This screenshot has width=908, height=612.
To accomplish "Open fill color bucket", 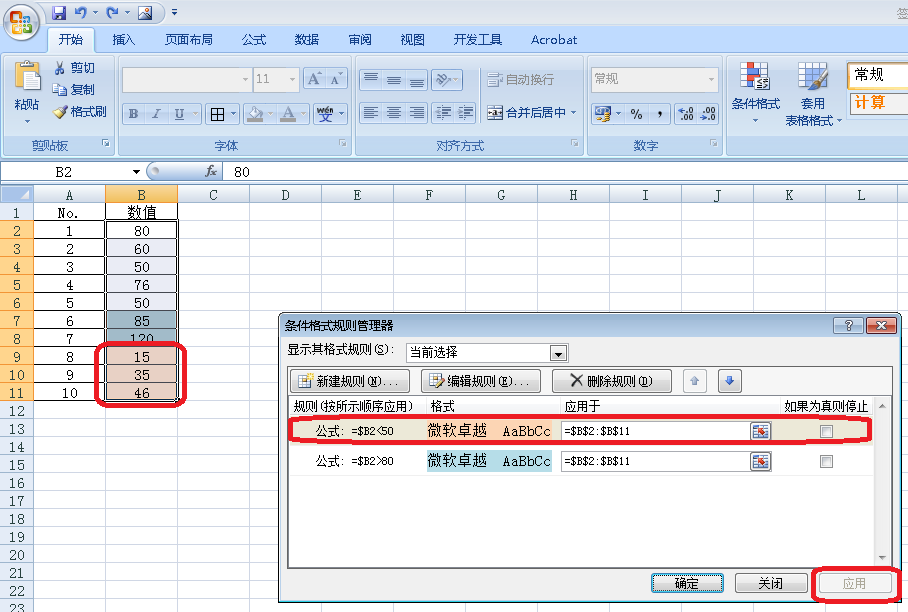I will point(255,114).
